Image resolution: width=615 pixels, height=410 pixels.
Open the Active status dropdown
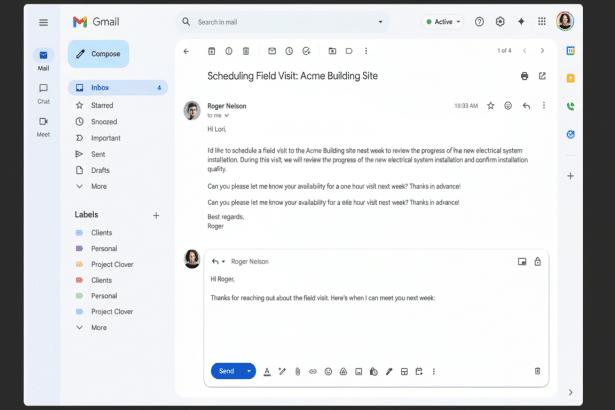pyautogui.click(x=443, y=22)
